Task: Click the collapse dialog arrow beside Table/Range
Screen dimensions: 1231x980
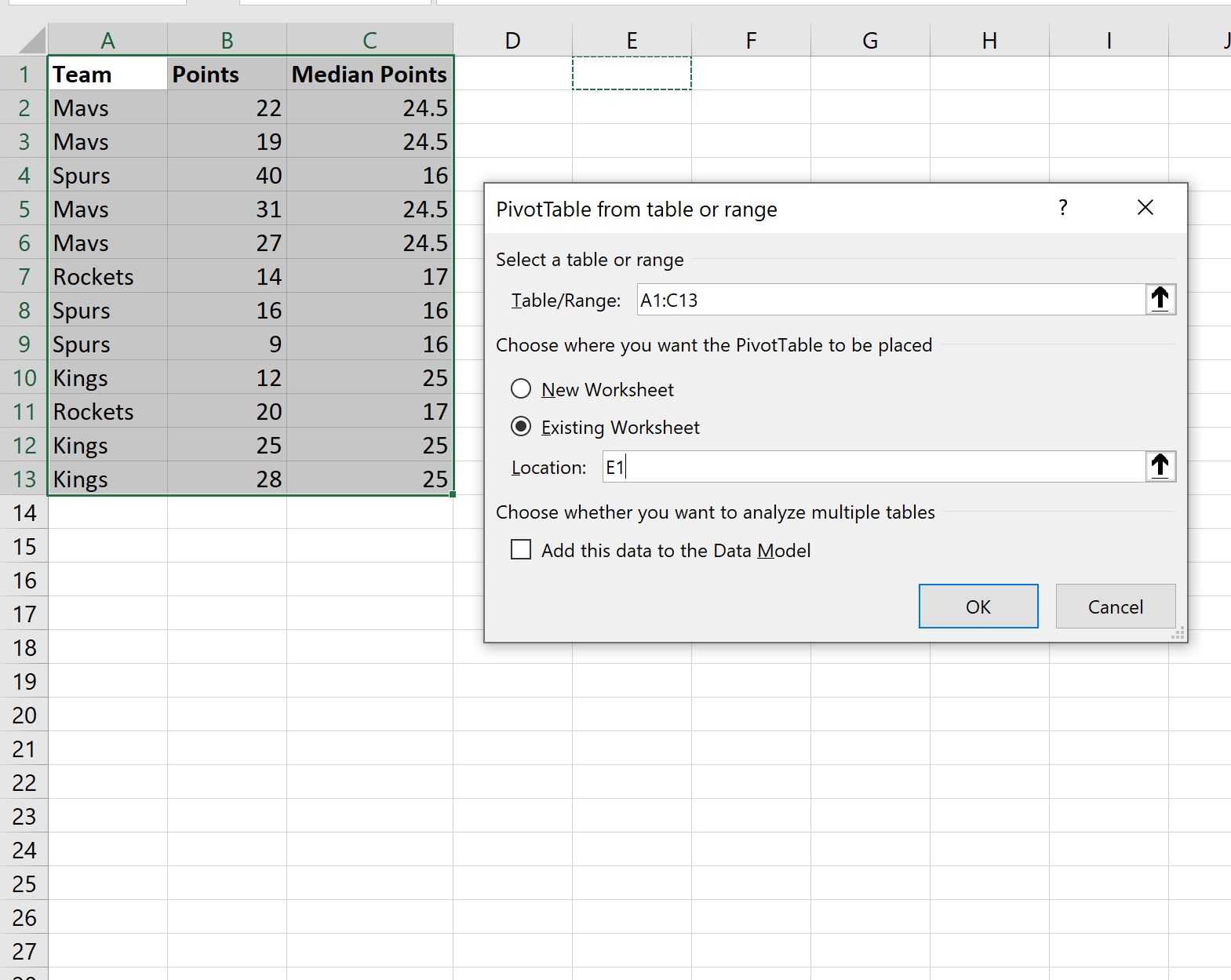Action: tap(1160, 300)
